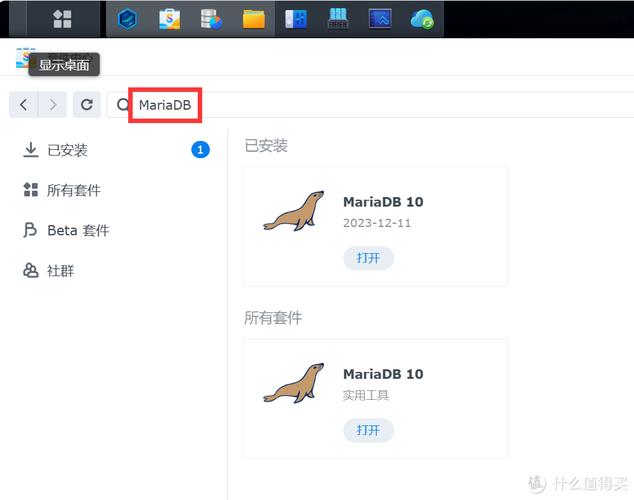
Task: Click the MariaDB 10 title in 已安装
Action: pos(383,202)
